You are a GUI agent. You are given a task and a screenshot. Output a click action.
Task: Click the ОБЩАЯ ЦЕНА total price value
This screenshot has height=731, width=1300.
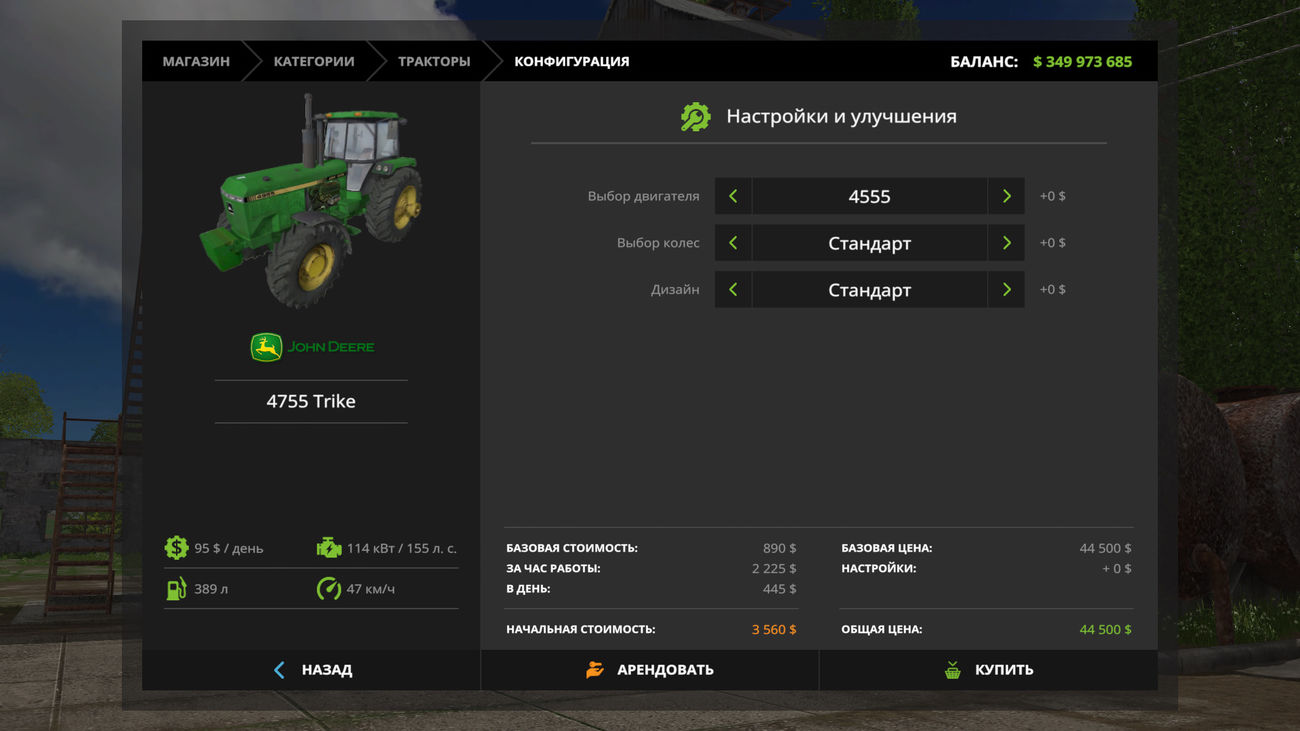tap(1105, 630)
